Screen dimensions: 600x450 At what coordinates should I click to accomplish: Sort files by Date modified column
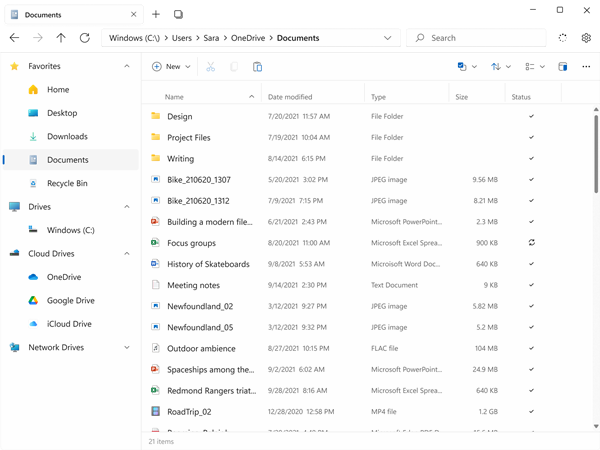(x=290, y=97)
